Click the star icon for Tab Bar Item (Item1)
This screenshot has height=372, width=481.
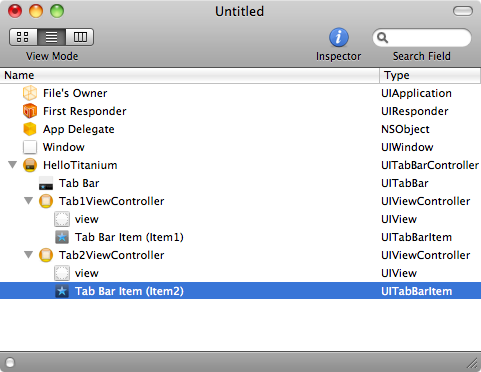[62, 237]
